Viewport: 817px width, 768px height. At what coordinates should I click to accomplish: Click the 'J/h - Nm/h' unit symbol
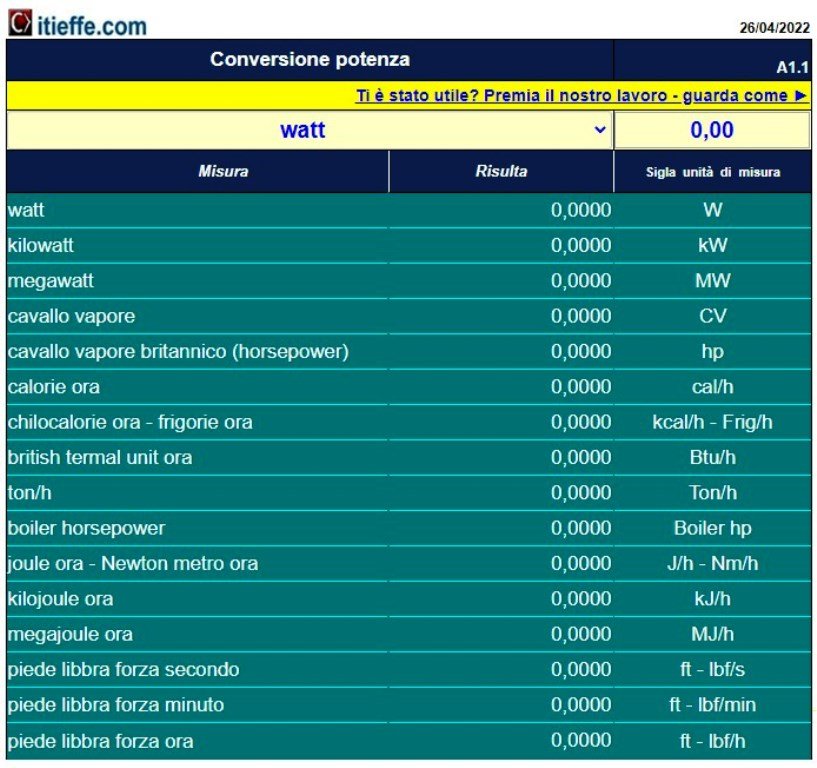(713, 564)
